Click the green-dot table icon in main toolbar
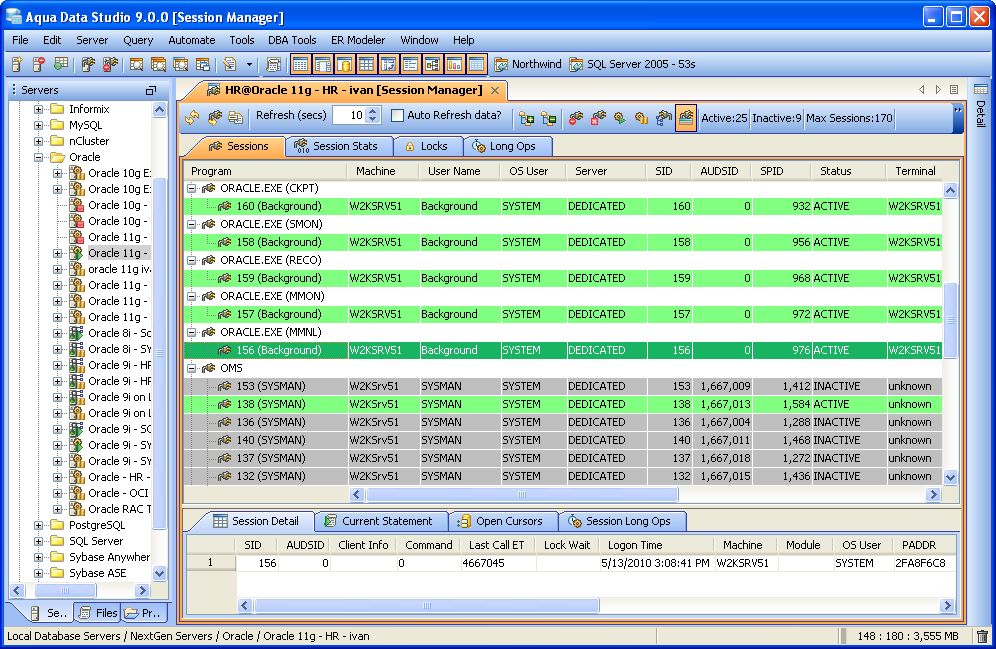This screenshot has width=996, height=649. click(x=61, y=64)
